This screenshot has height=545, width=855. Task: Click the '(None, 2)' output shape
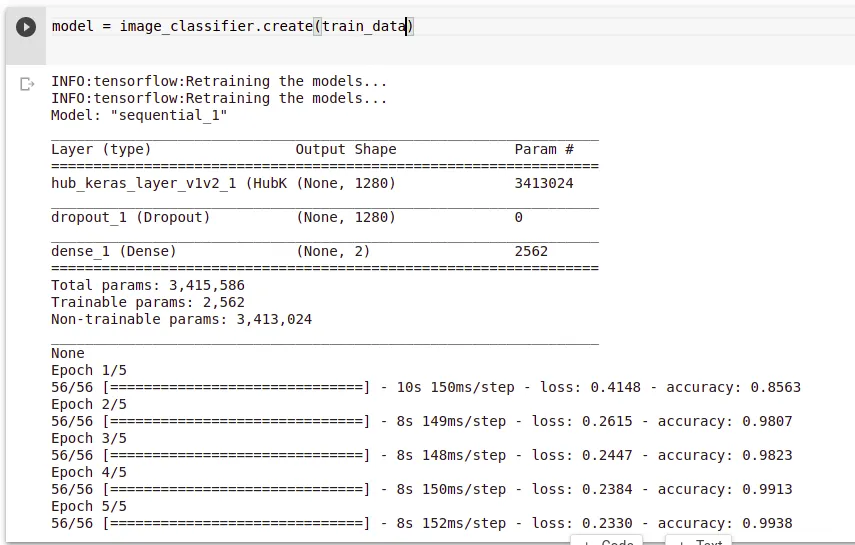pyautogui.click(x=333, y=251)
